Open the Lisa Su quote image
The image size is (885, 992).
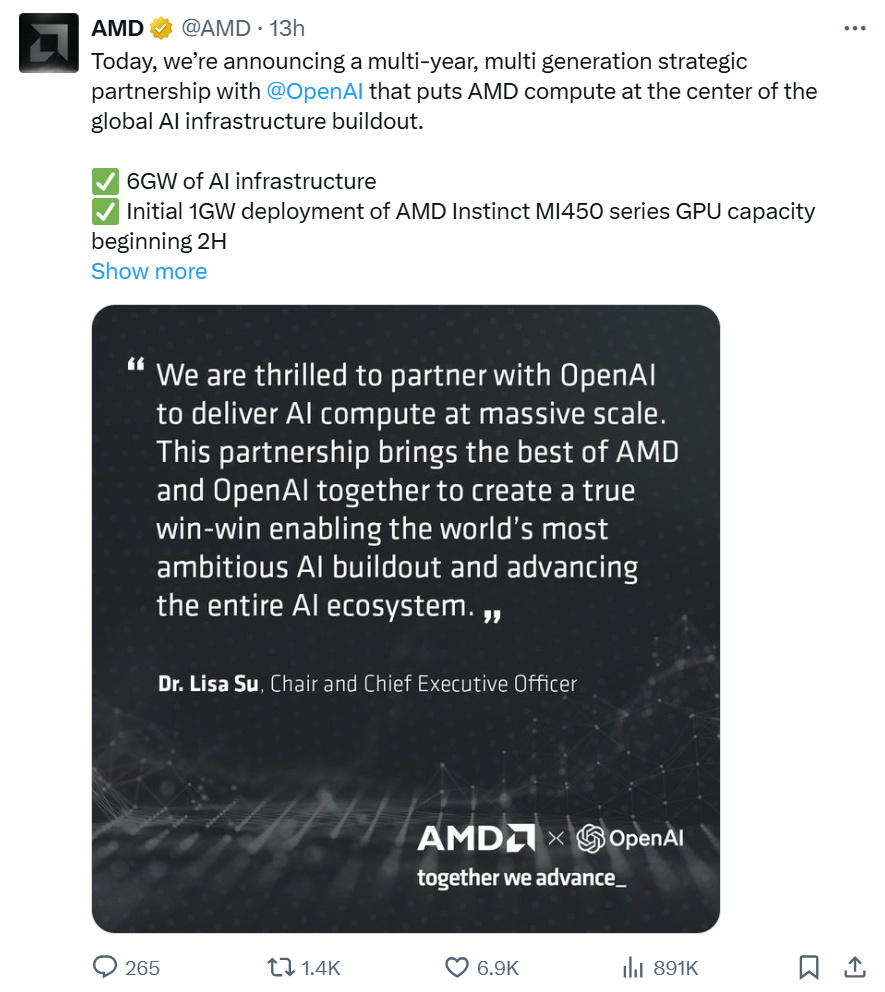(x=405, y=618)
